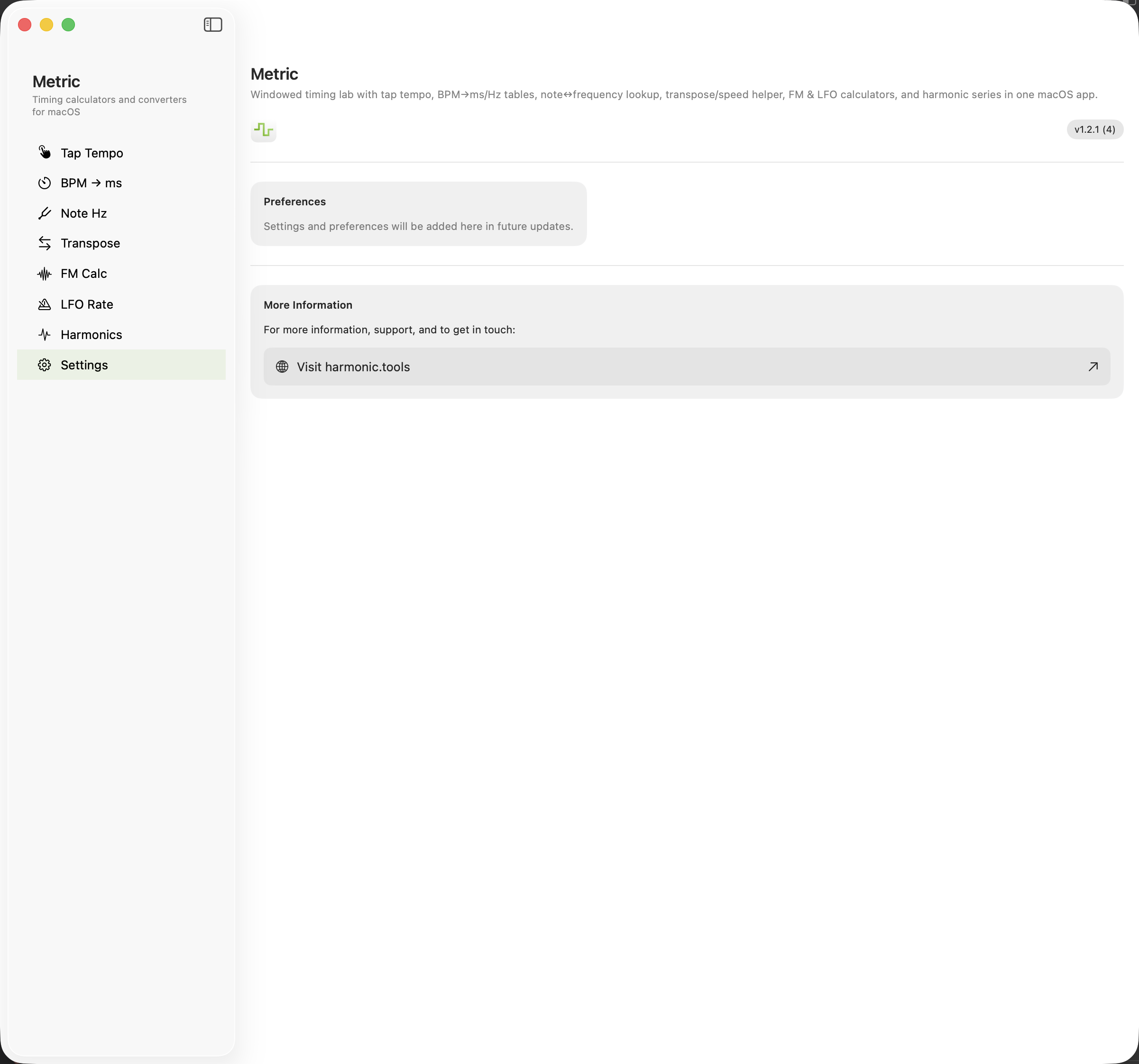The height and width of the screenshot is (1064, 1139).
Task: Select the Note Hz tuning fork icon
Action: 45,212
